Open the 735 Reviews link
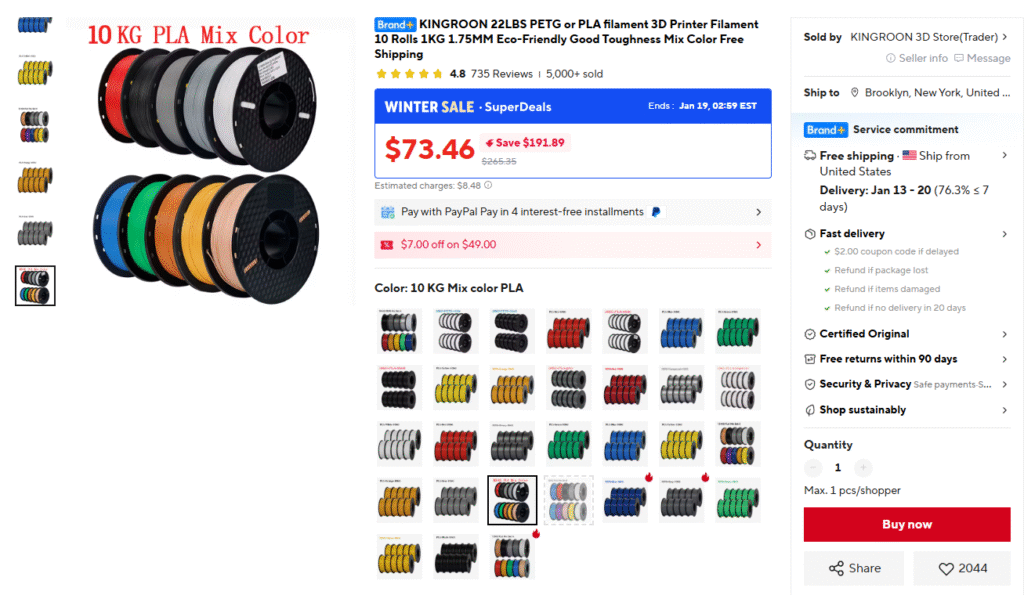 (x=502, y=74)
